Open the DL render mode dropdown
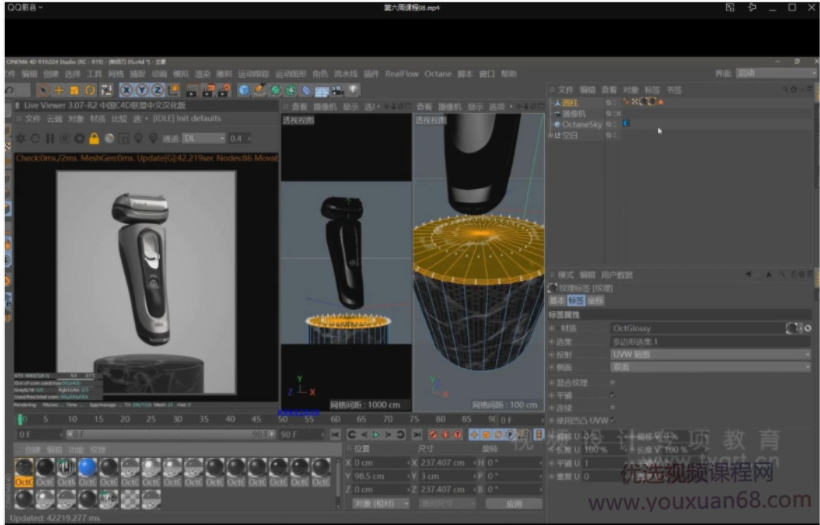 click(x=203, y=138)
